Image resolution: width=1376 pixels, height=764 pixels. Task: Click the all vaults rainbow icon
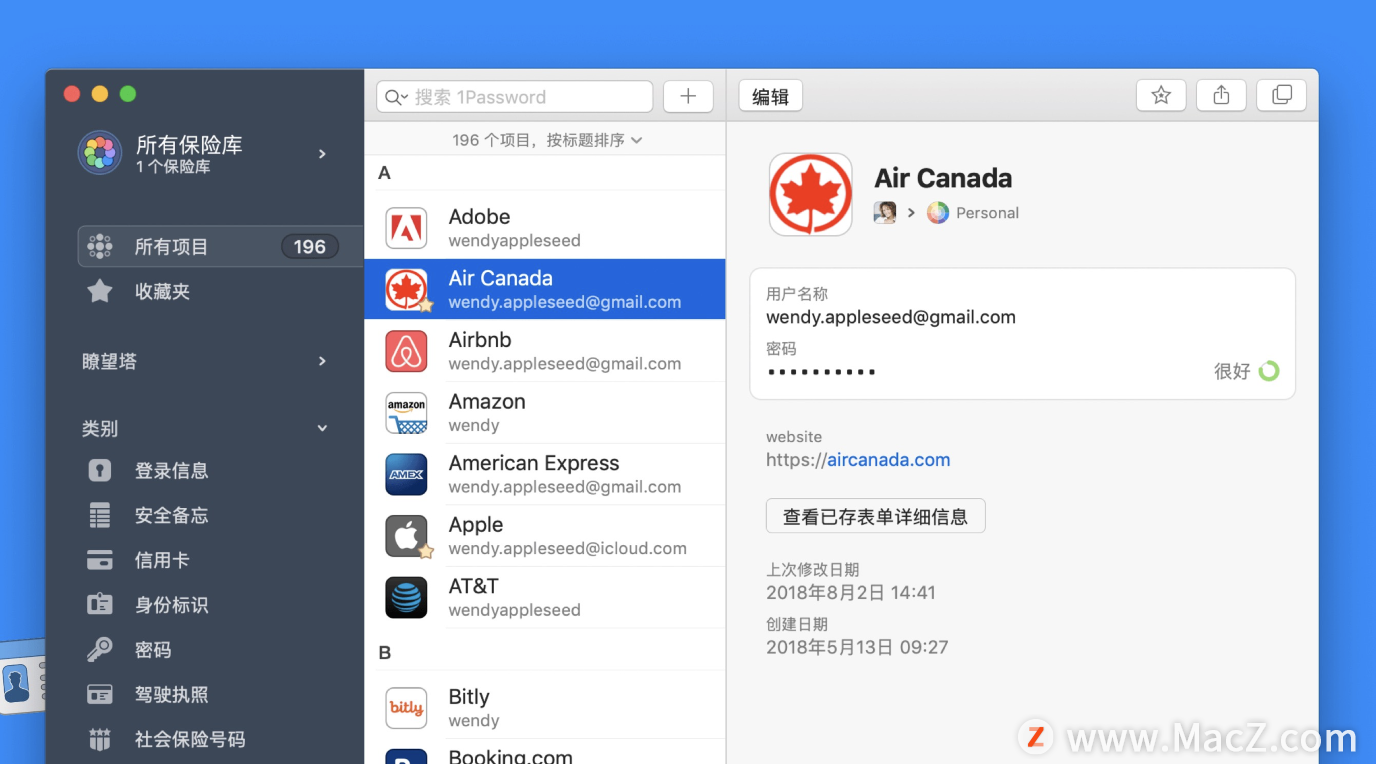[100, 153]
